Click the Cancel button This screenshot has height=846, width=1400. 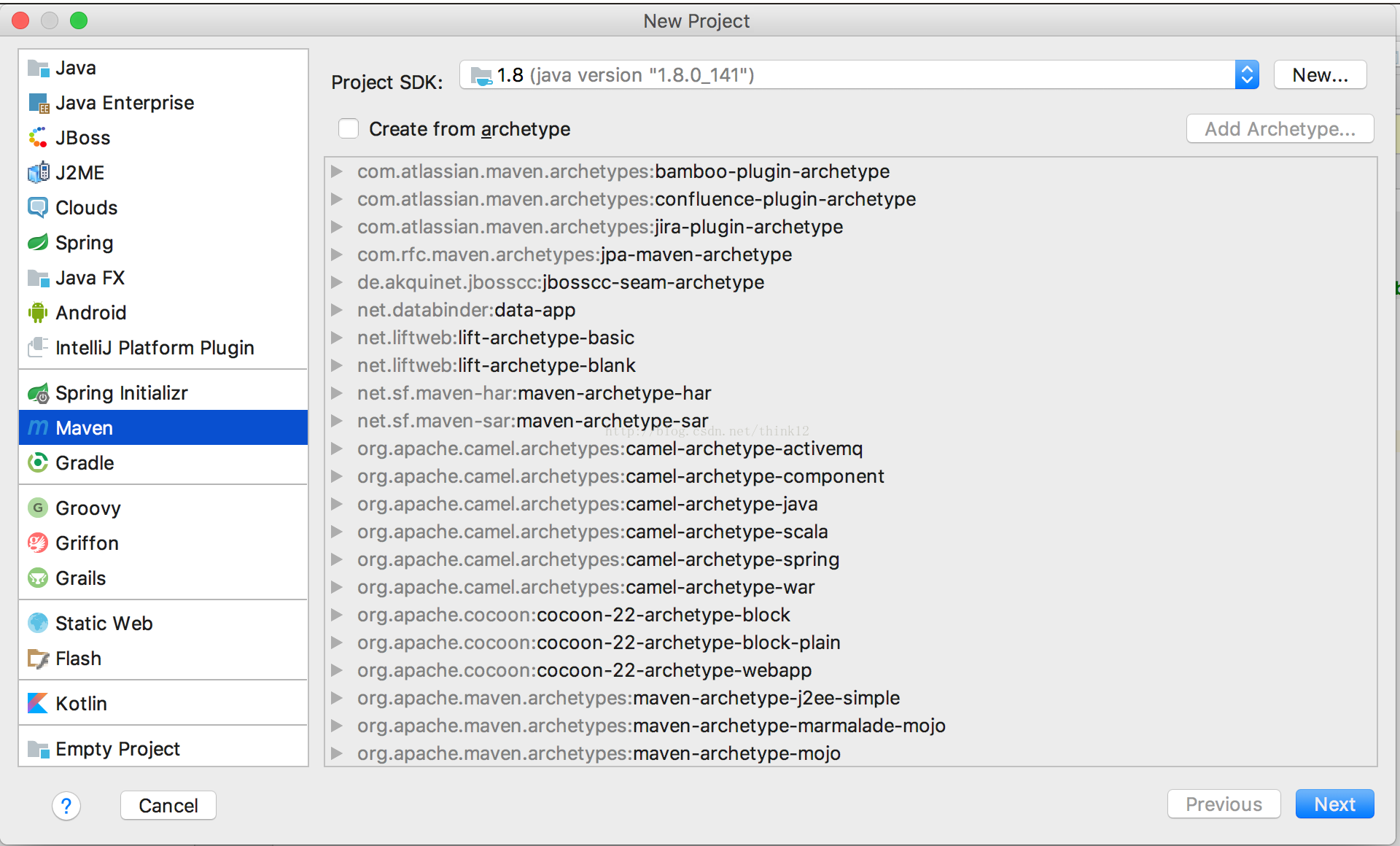[x=168, y=806]
